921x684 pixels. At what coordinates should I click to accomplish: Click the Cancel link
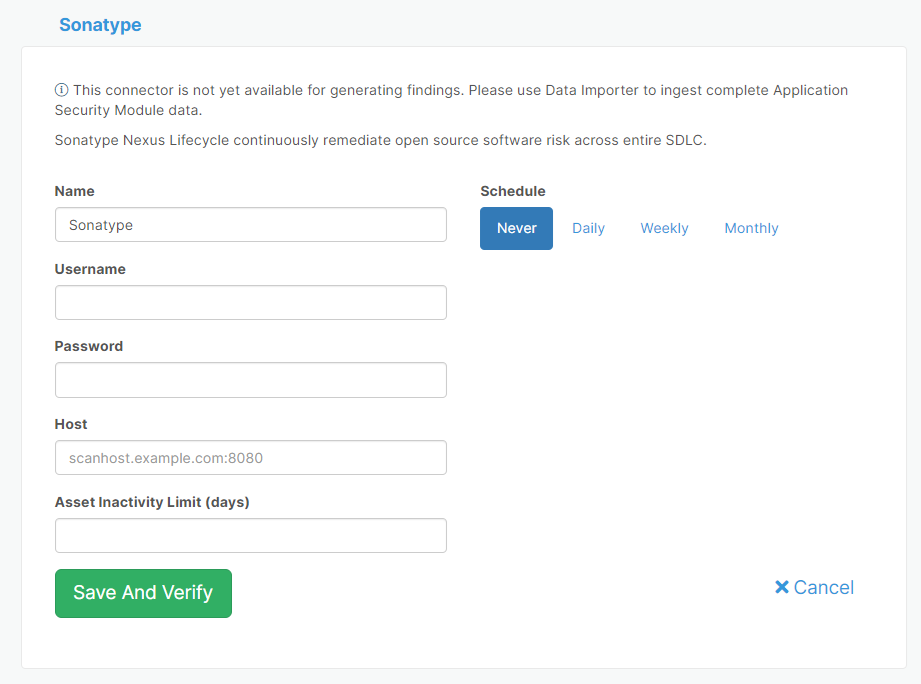tap(823, 588)
